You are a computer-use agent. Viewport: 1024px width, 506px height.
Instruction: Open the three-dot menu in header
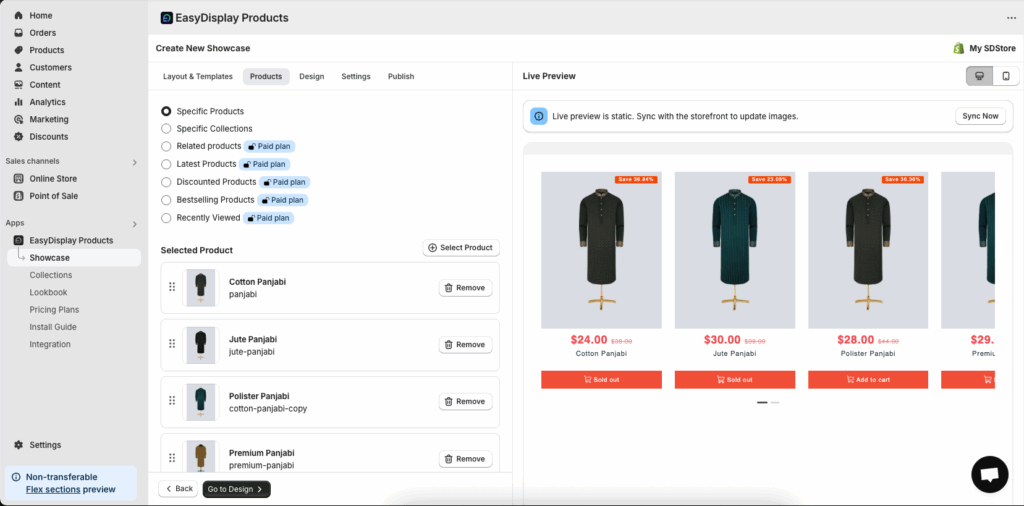[1011, 18]
